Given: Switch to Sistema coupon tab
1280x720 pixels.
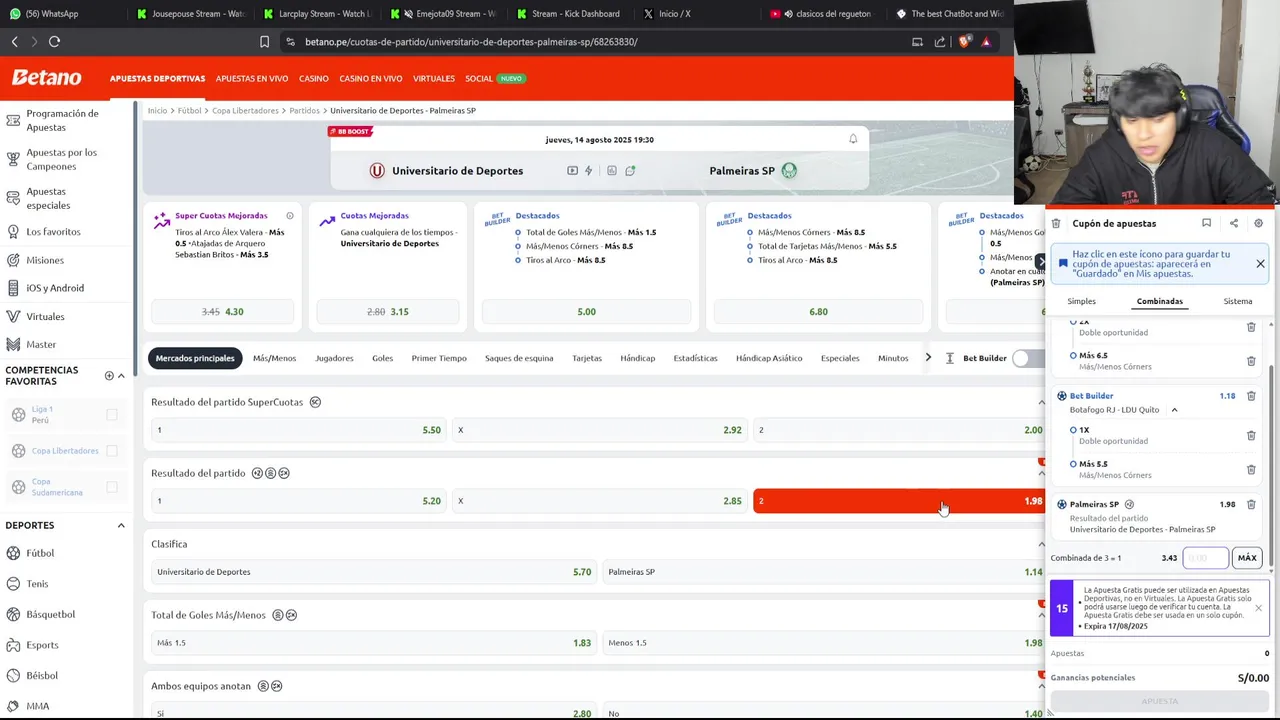Looking at the screenshot, I should pyautogui.click(x=1237, y=301).
